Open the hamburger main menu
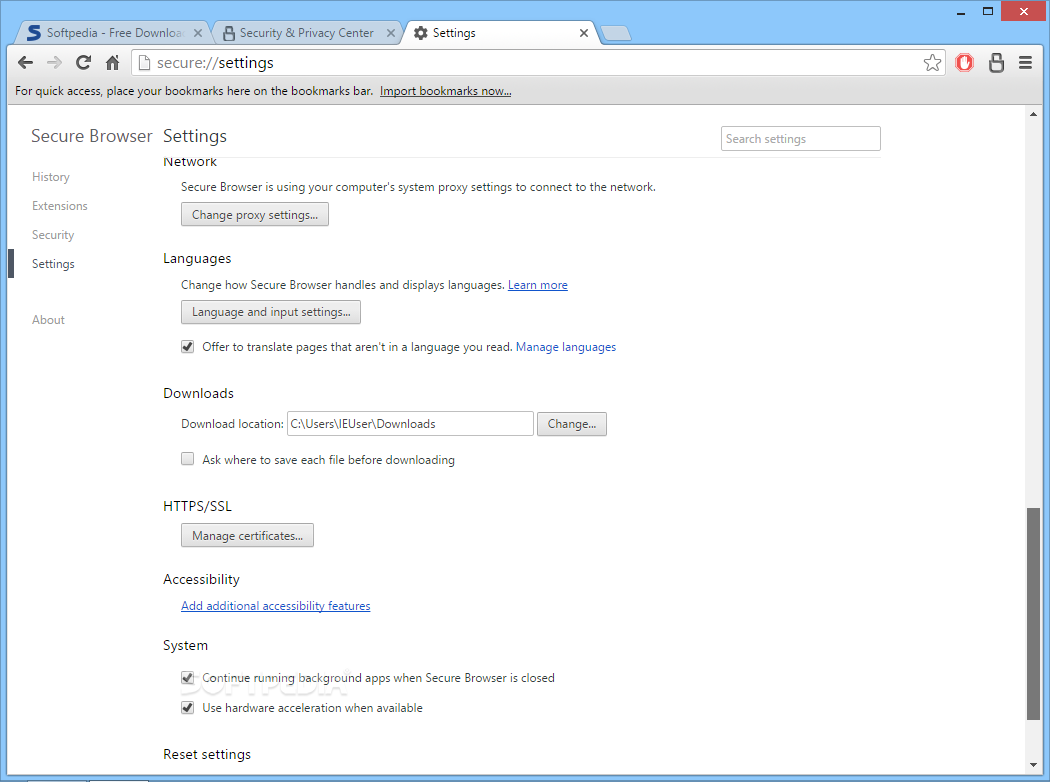1050x782 pixels. (1025, 63)
